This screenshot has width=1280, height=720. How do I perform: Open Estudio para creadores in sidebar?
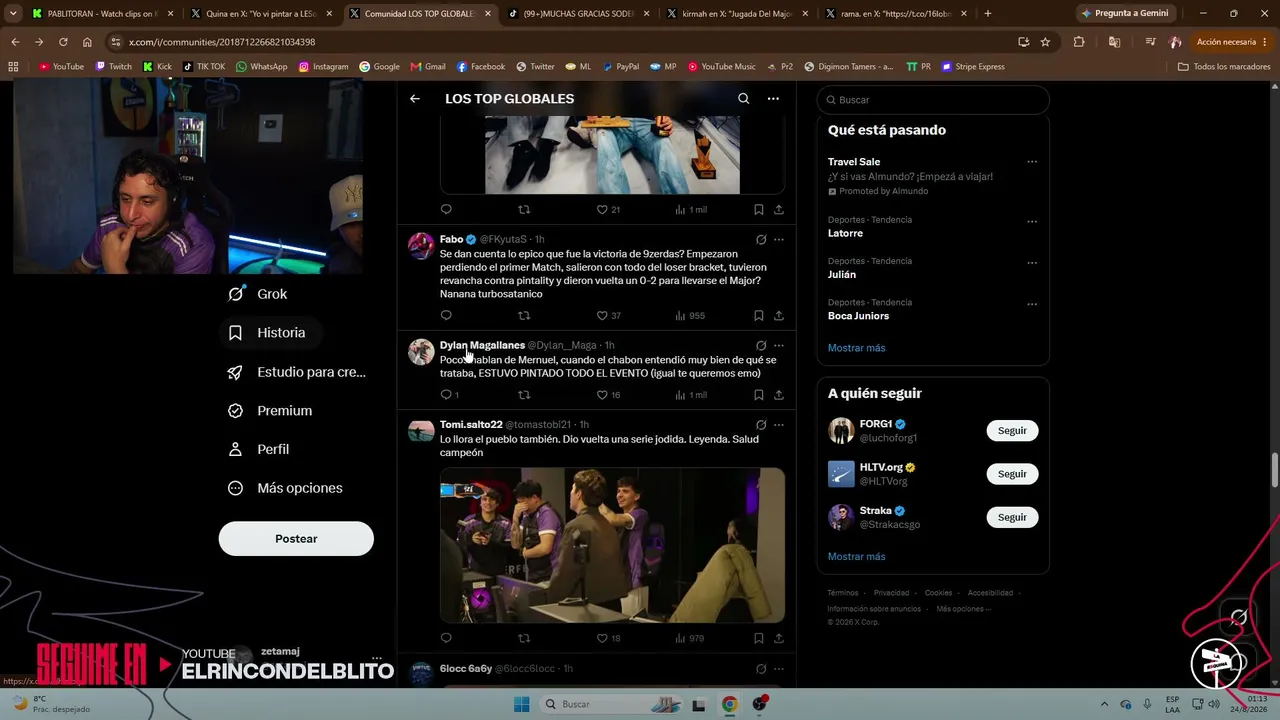[297, 372]
